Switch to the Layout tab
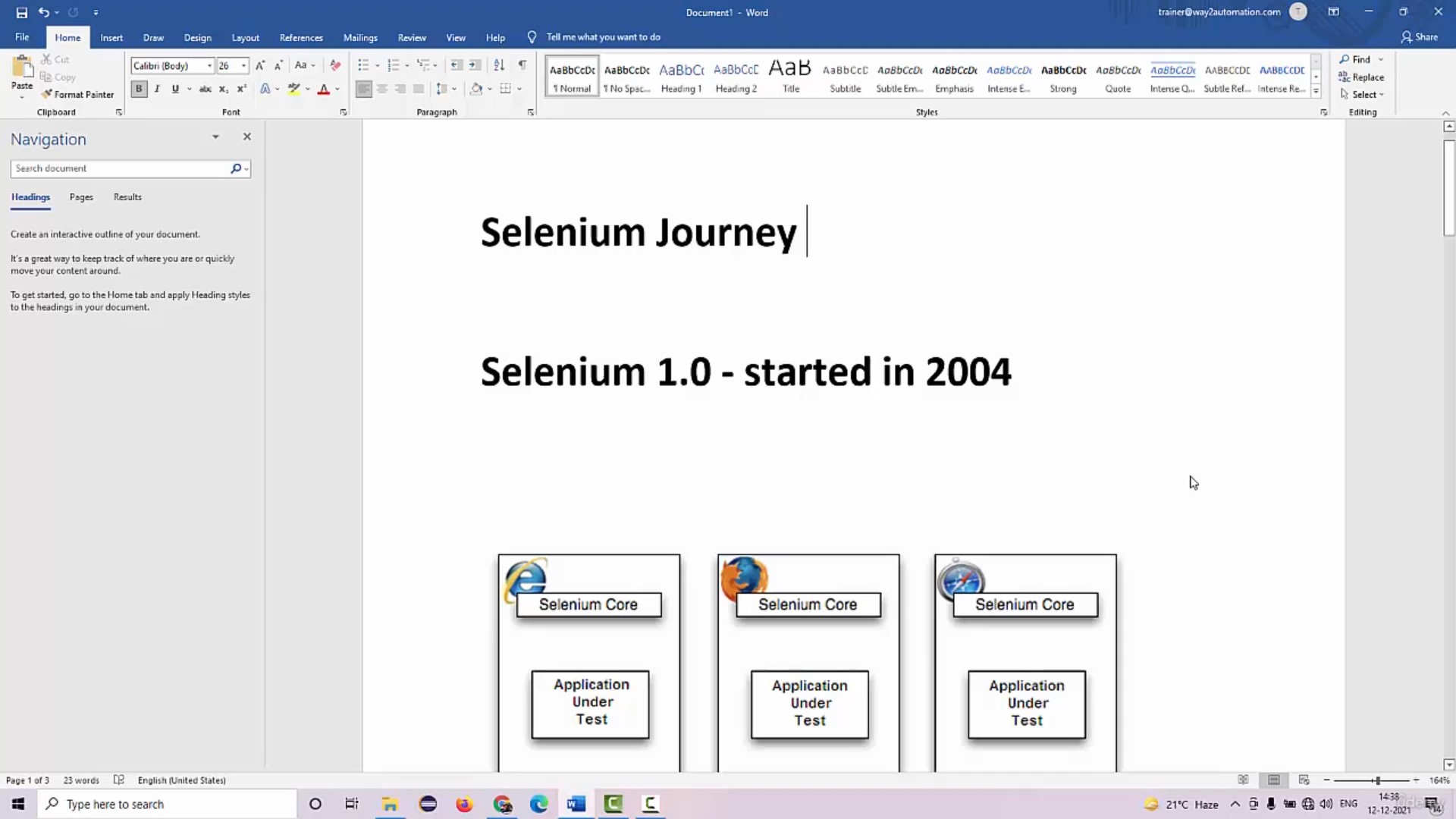Image resolution: width=1456 pixels, height=819 pixels. [245, 37]
